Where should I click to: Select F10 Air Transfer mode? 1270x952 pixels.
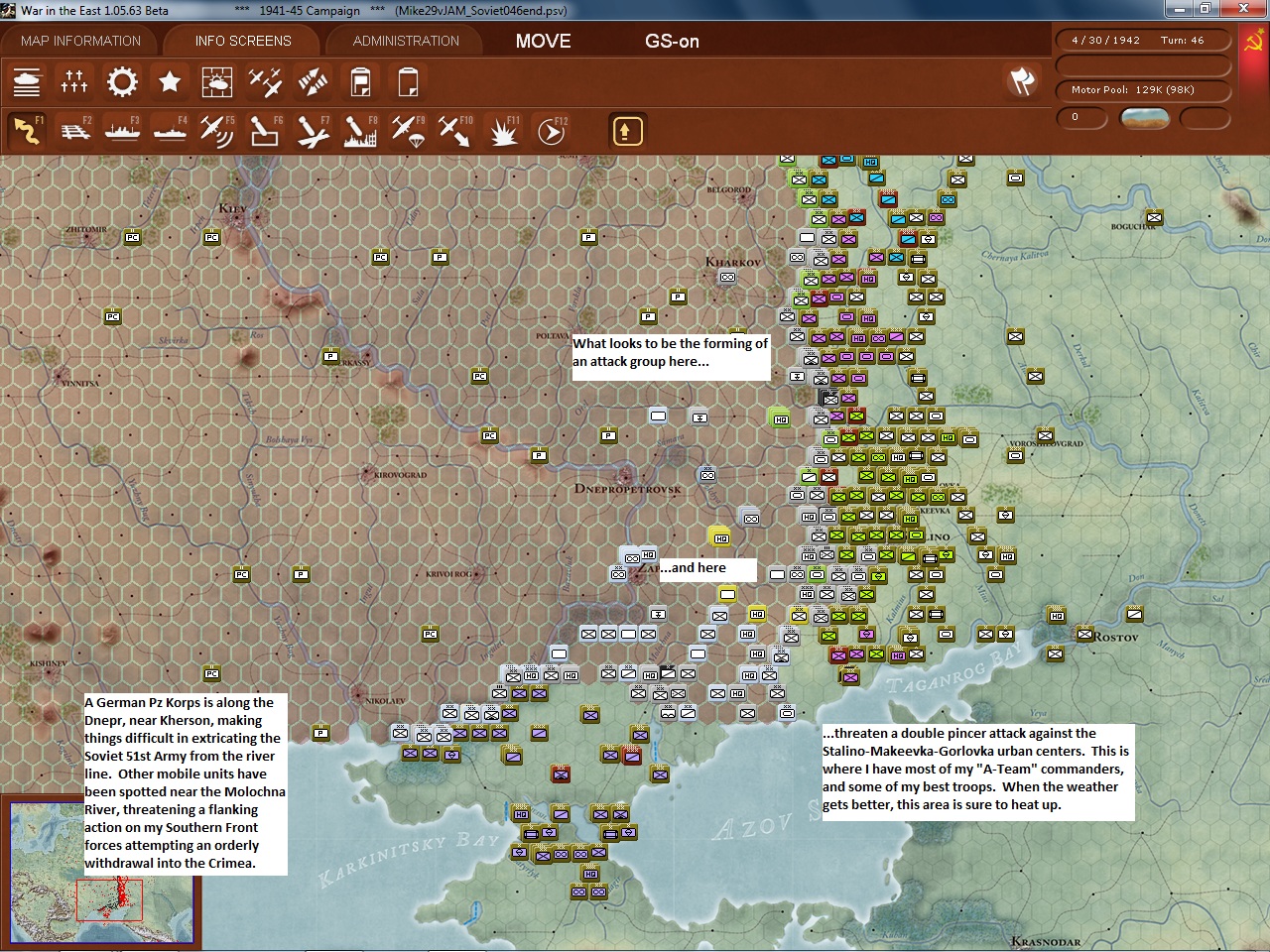click(x=455, y=131)
